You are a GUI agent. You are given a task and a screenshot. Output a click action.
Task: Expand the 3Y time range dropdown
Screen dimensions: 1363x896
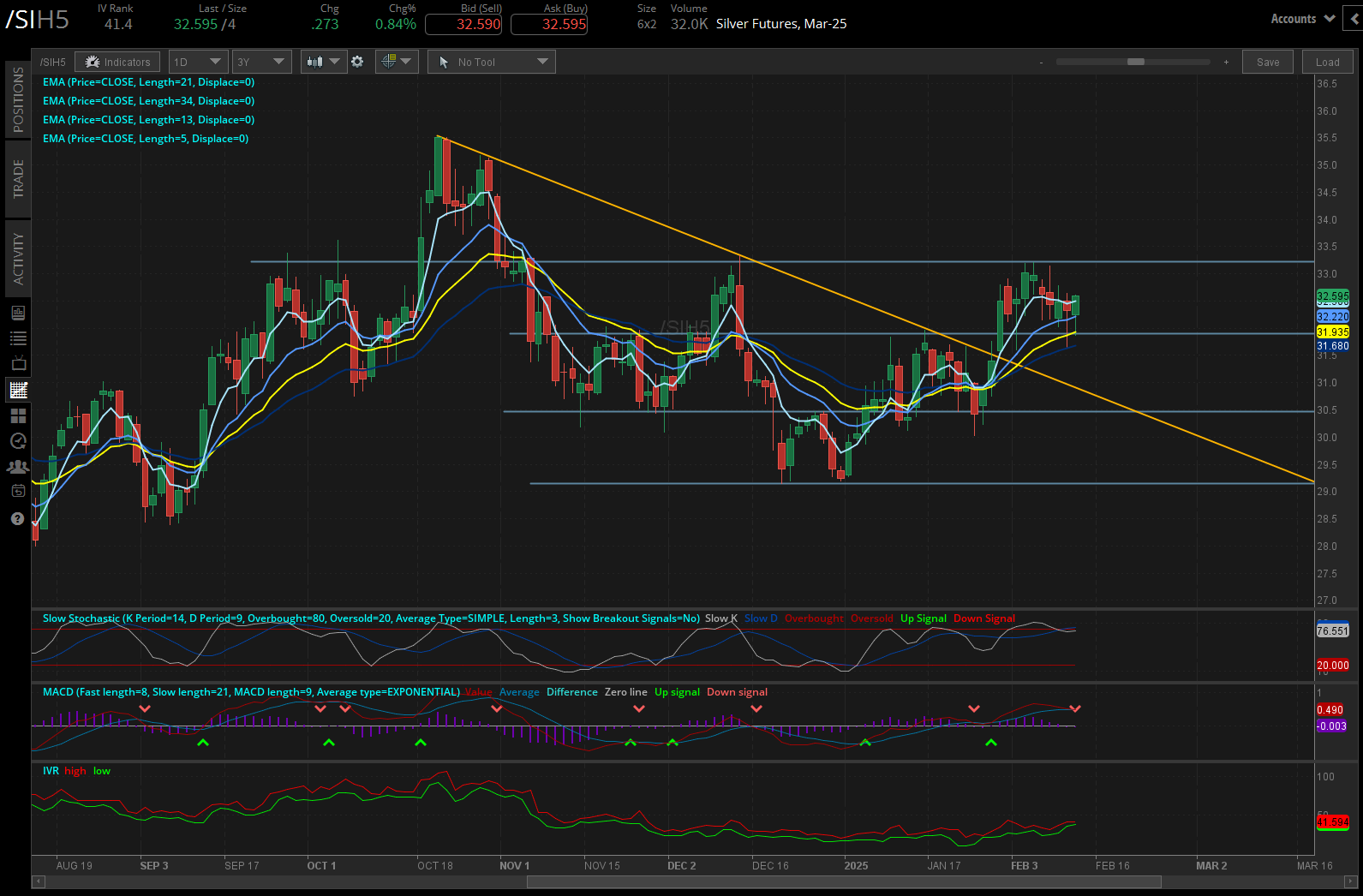pos(261,62)
